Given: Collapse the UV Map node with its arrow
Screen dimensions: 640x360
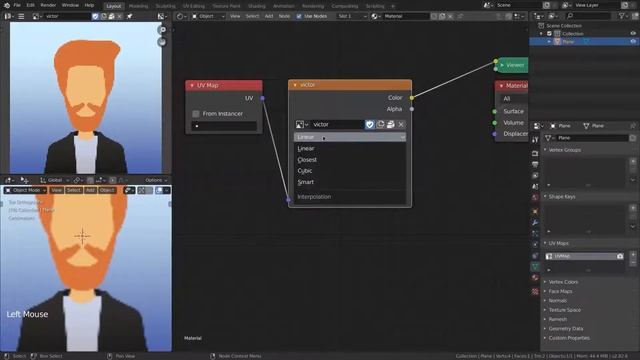Looking at the screenshot, I should (x=192, y=85).
